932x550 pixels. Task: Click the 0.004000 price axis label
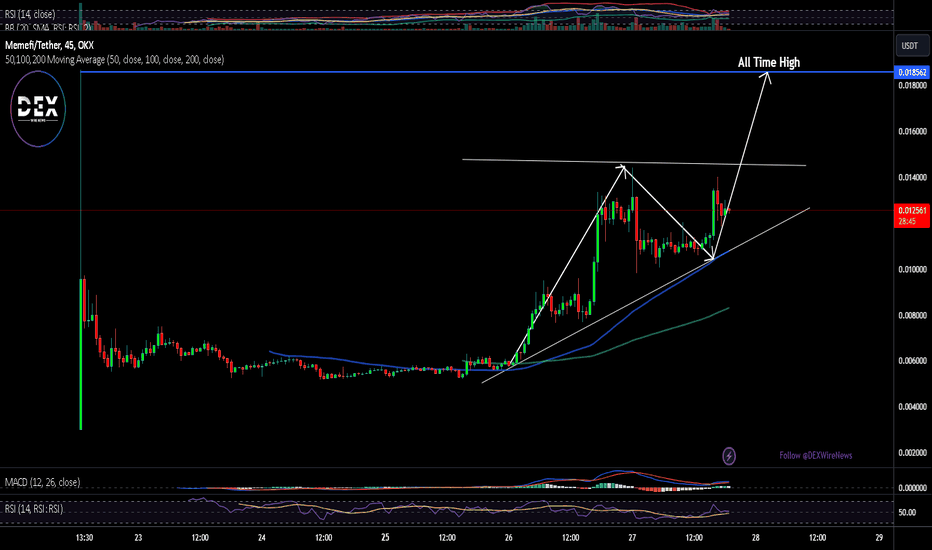[912, 407]
